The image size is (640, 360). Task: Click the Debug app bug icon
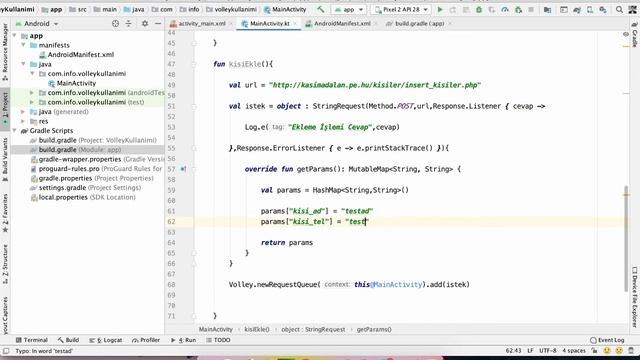coord(479,9)
